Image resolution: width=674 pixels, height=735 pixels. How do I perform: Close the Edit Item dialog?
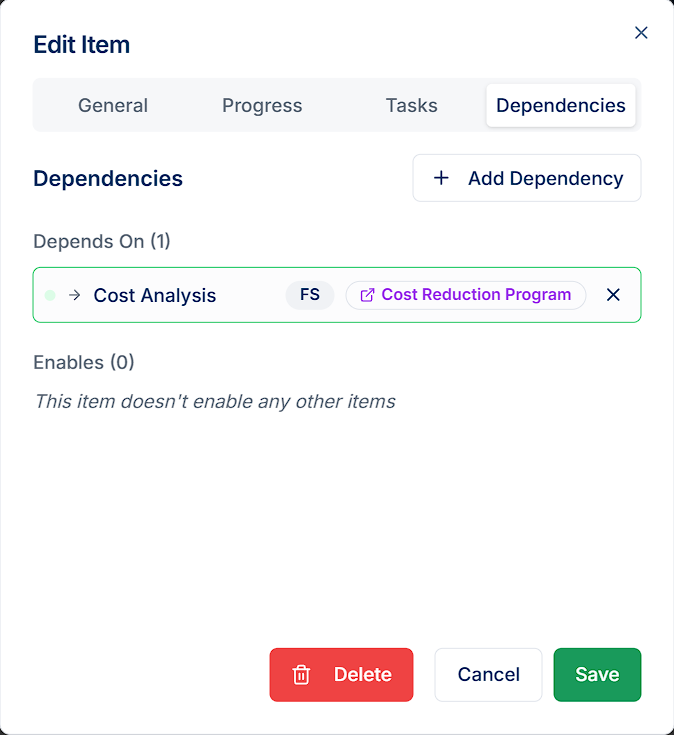[641, 33]
